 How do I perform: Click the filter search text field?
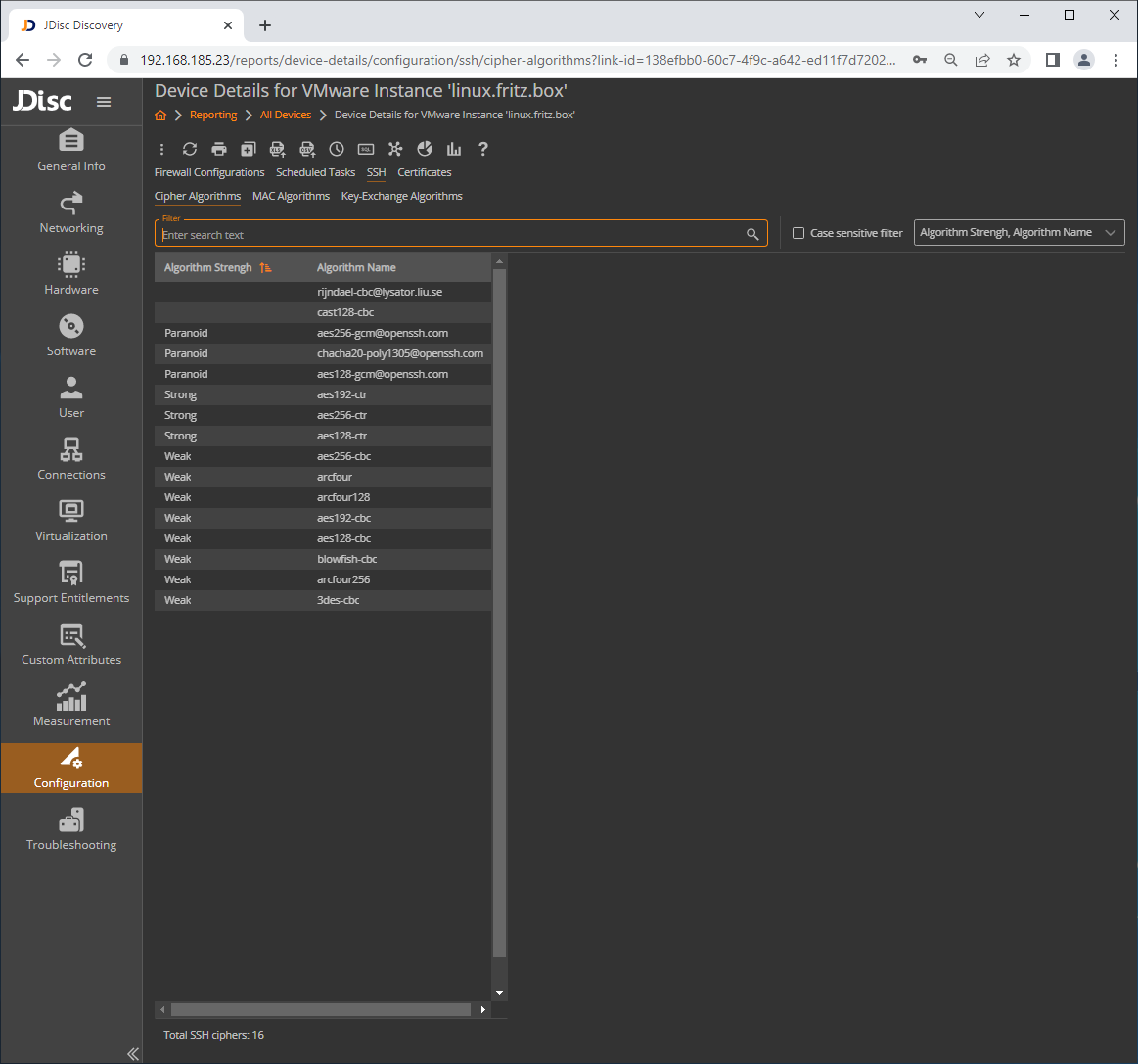coord(450,235)
